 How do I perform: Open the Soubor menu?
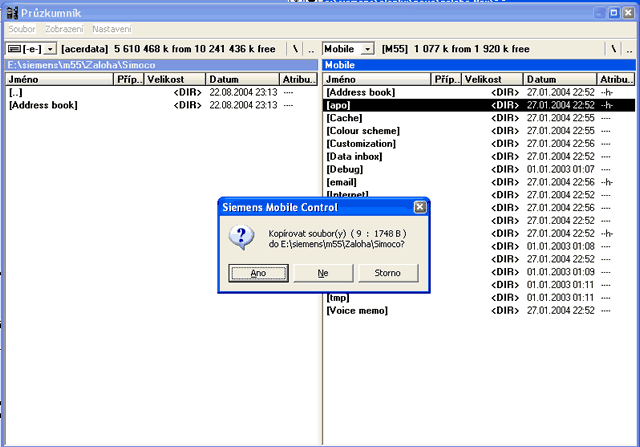click(x=22, y=29)
